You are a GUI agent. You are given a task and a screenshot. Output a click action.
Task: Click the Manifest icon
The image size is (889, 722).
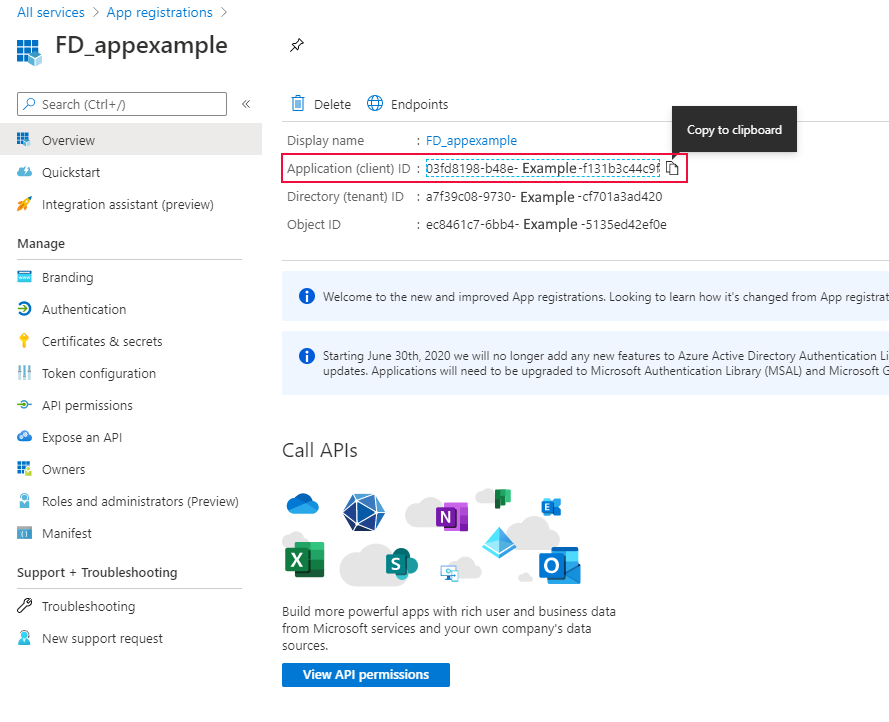click(24, 533)
